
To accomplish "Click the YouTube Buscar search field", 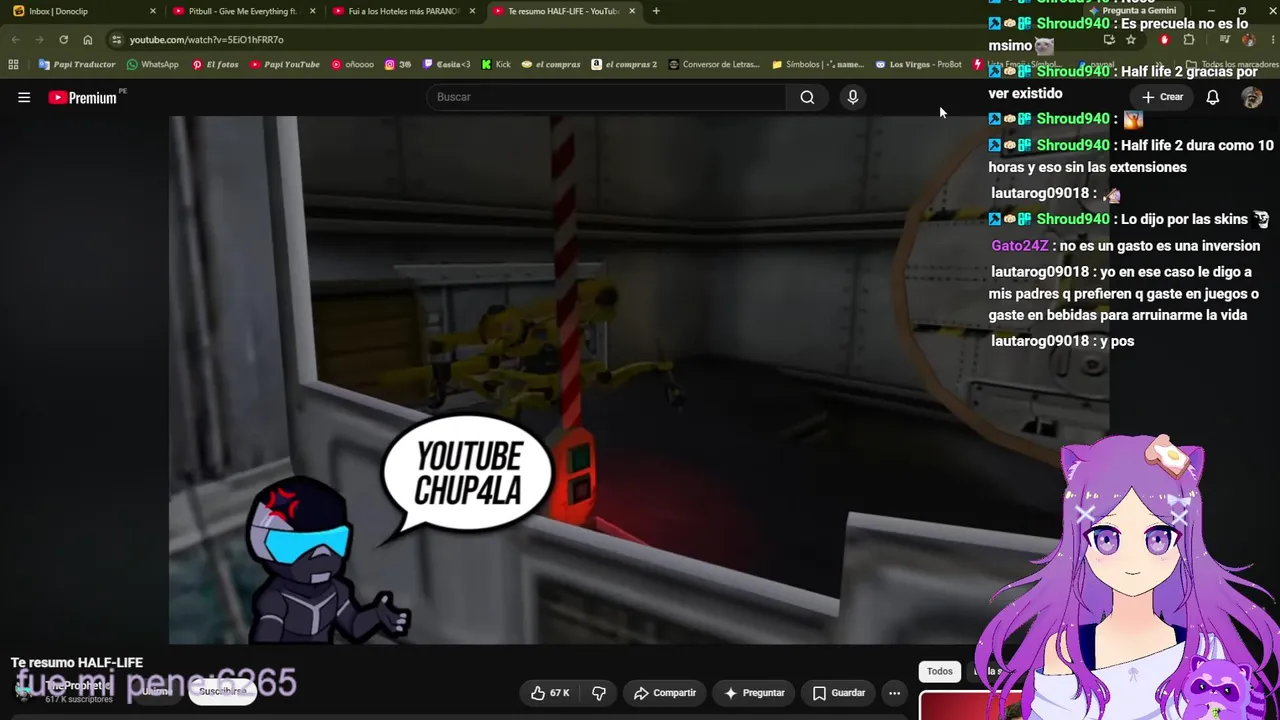I will coord(606,97).
